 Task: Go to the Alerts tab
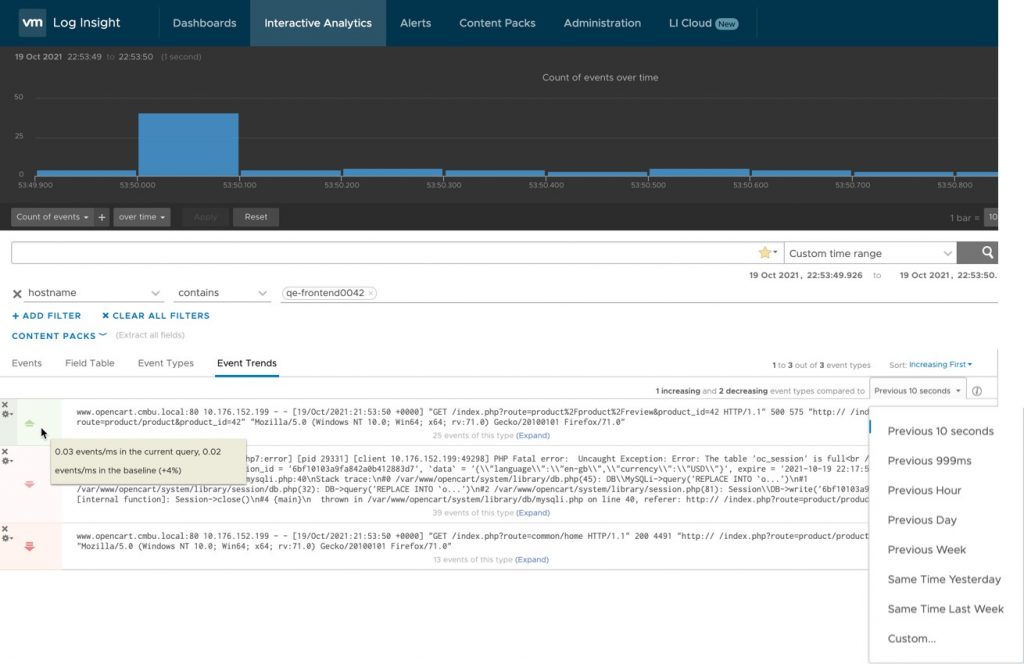[415, 23]
